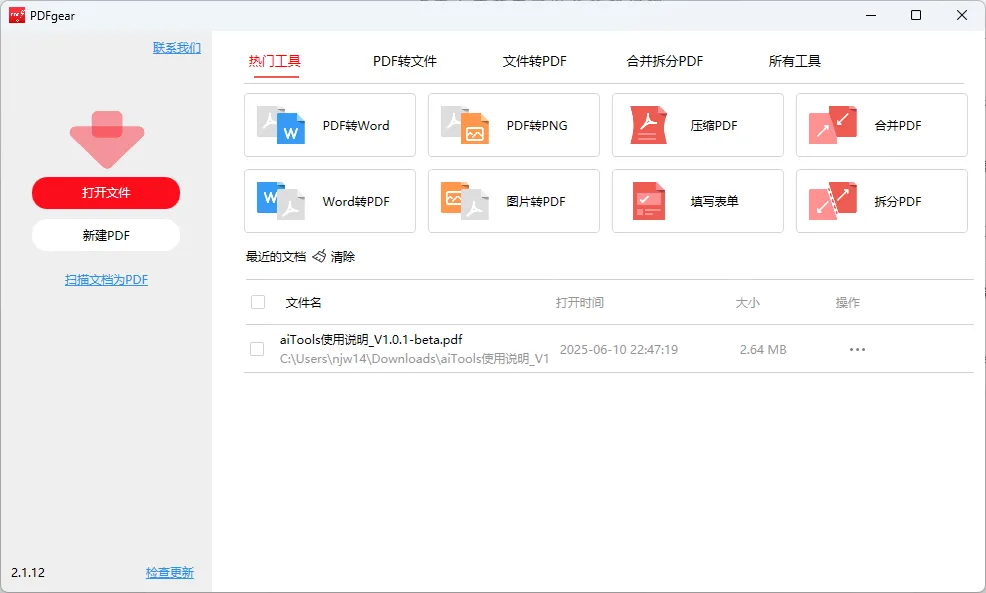Select the 压缩PDF compress icon
The width and height of the screenshot is (986, 593).
(649, 125)
